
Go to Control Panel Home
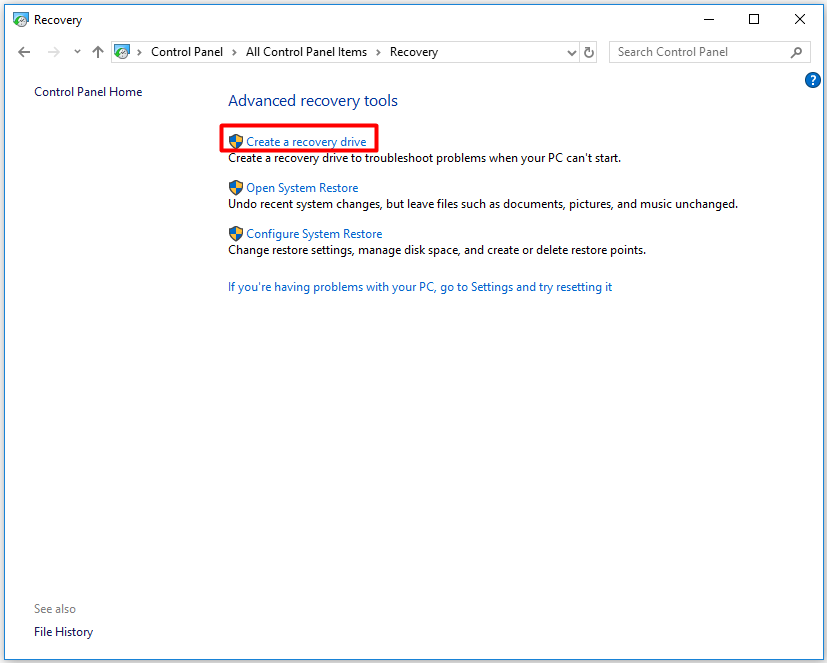[x=88, y=92]
